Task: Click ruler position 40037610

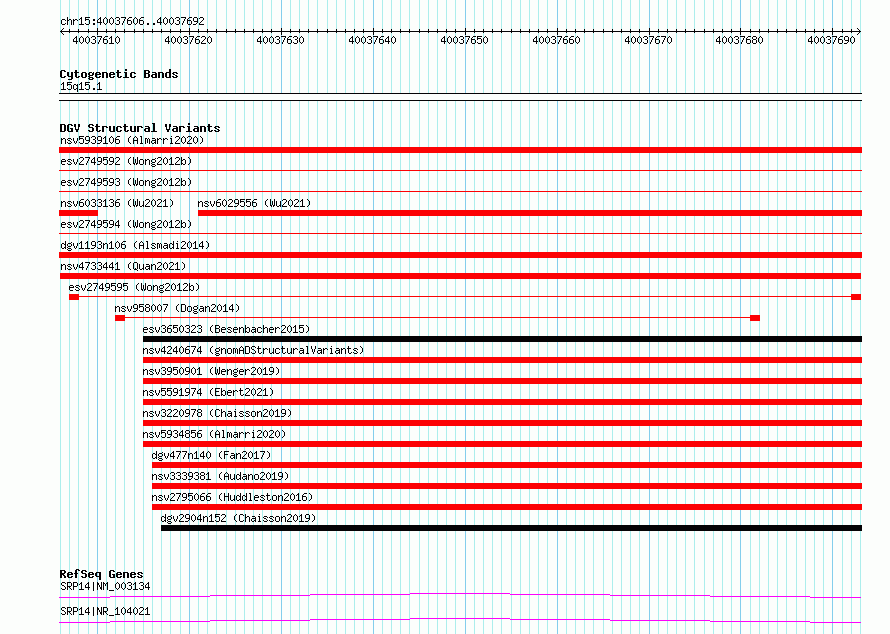Action: (x=96, y=40)
